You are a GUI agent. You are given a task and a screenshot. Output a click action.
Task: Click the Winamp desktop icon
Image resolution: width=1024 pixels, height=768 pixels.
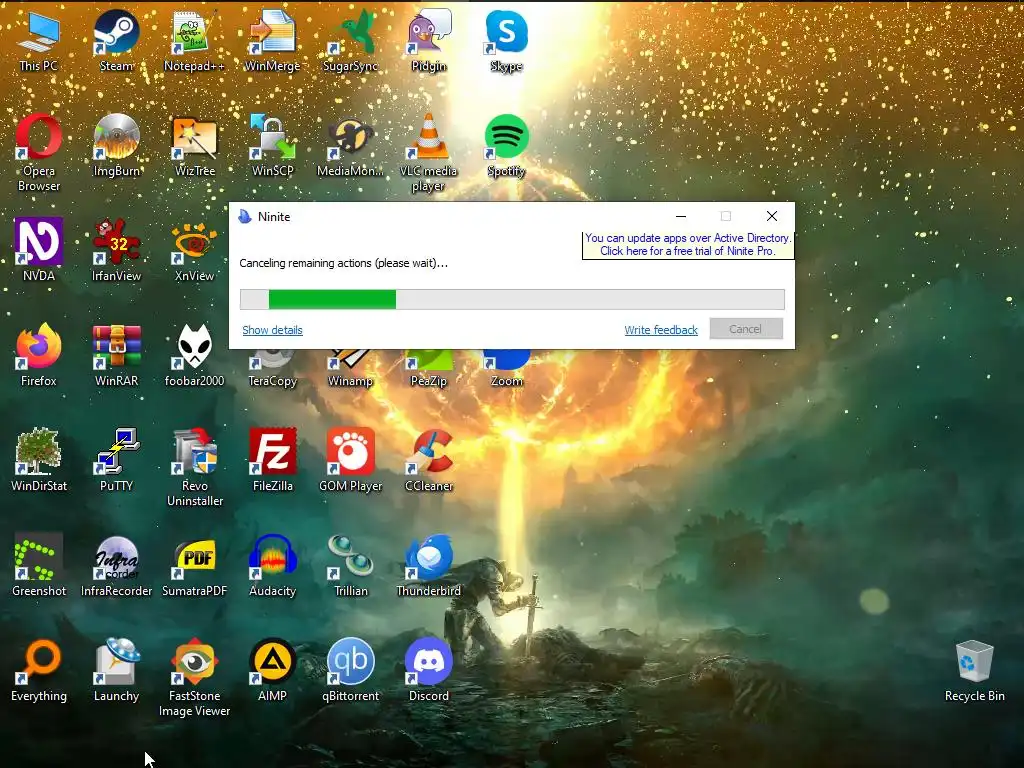(x=351, y=370)
